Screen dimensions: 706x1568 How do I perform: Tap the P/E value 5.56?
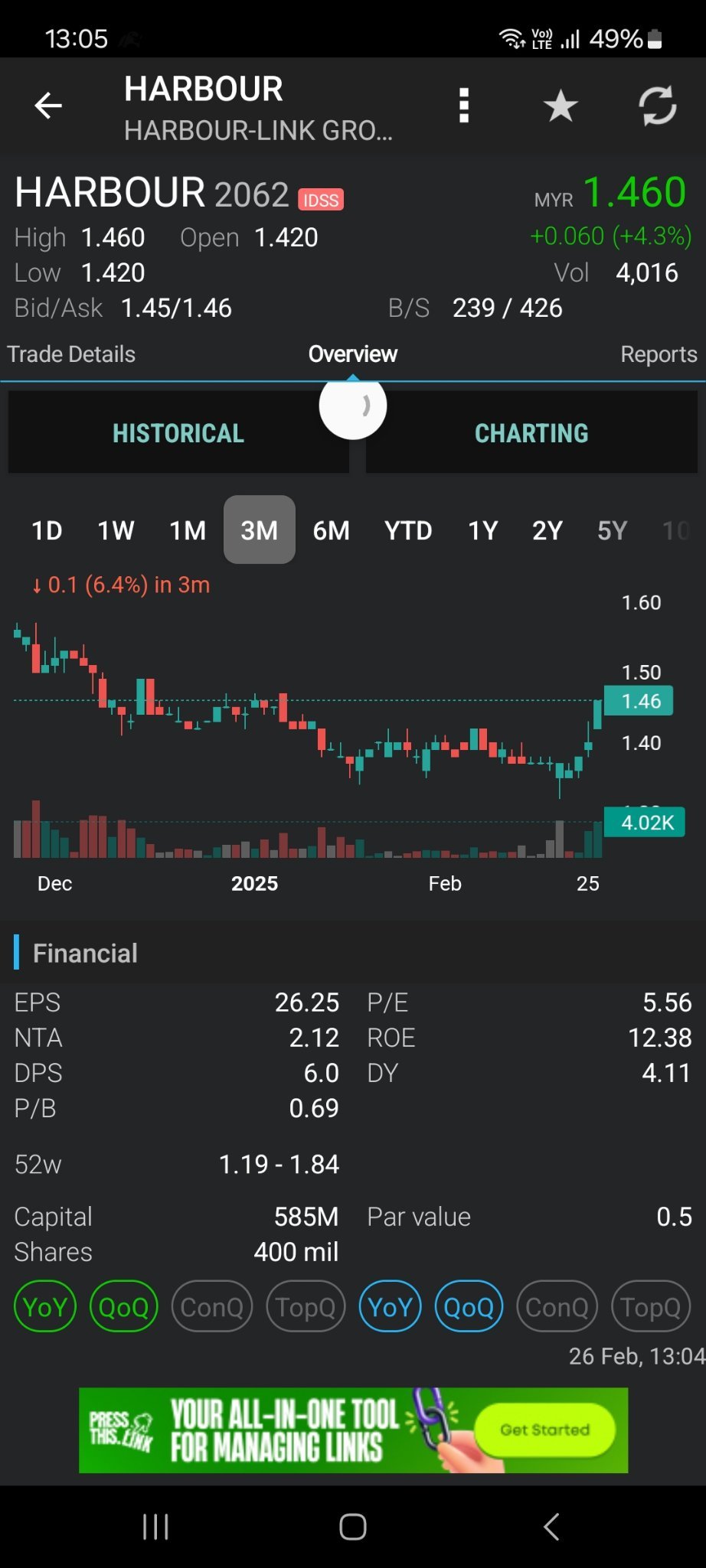click(667, 1002)
